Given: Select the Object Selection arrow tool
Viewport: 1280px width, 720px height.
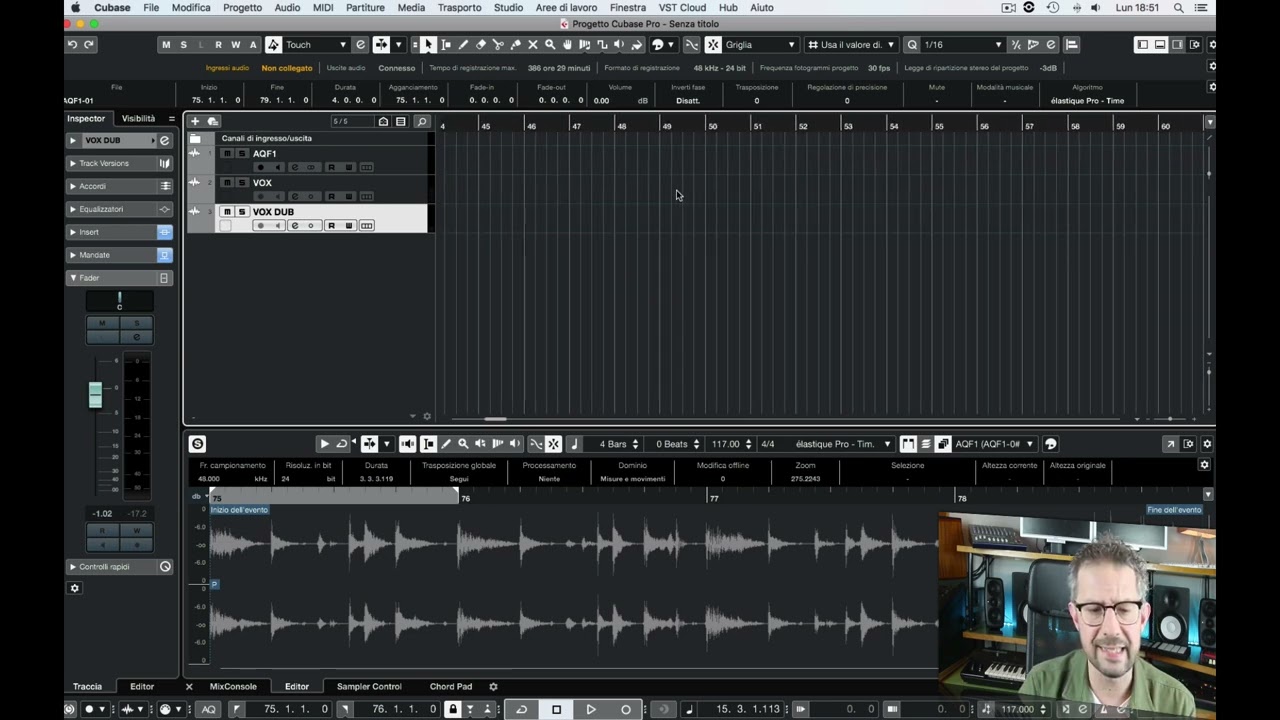Looking at the screenshot, I should (428, 44).
